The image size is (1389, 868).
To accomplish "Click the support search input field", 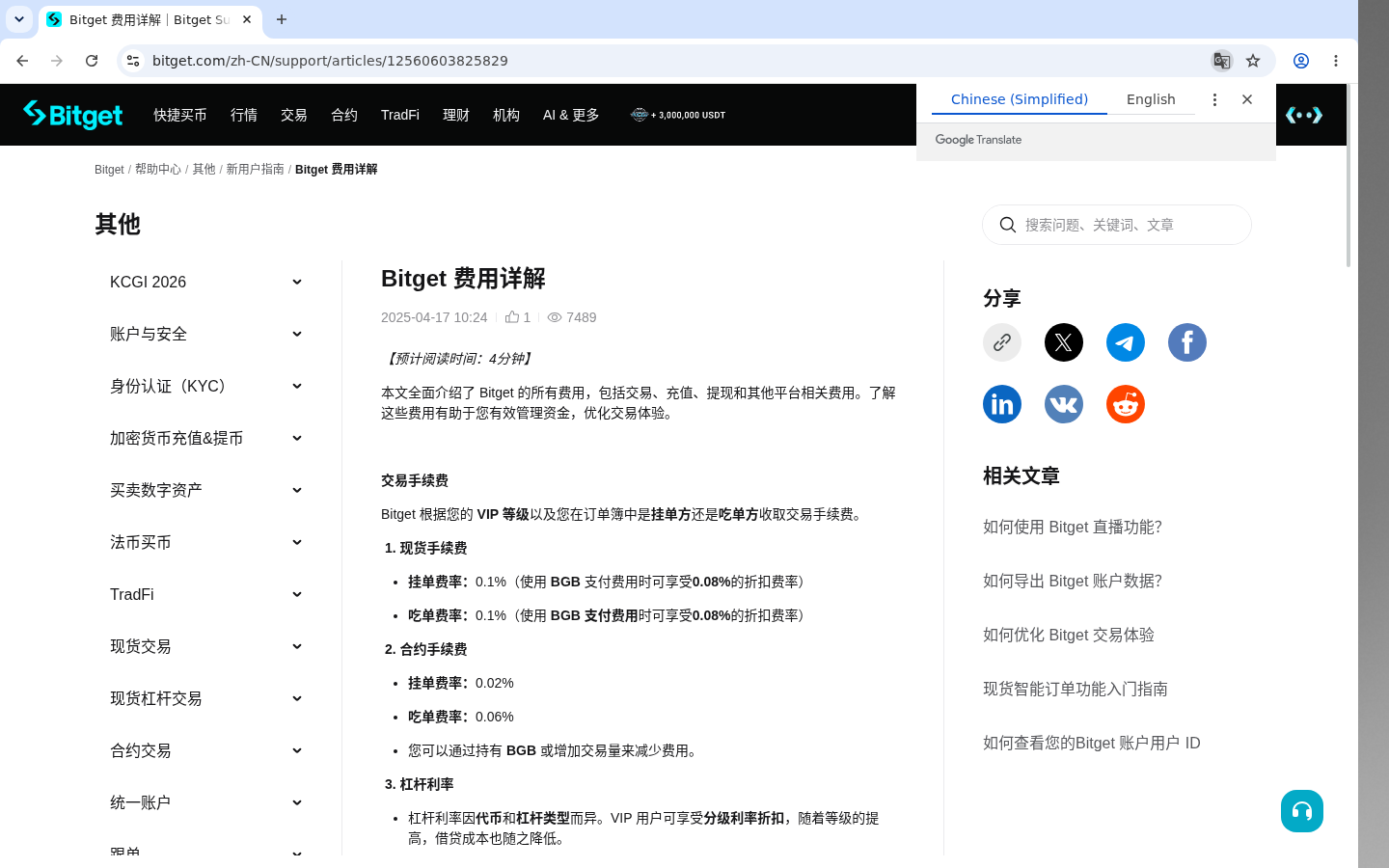I will (1117, 225).
